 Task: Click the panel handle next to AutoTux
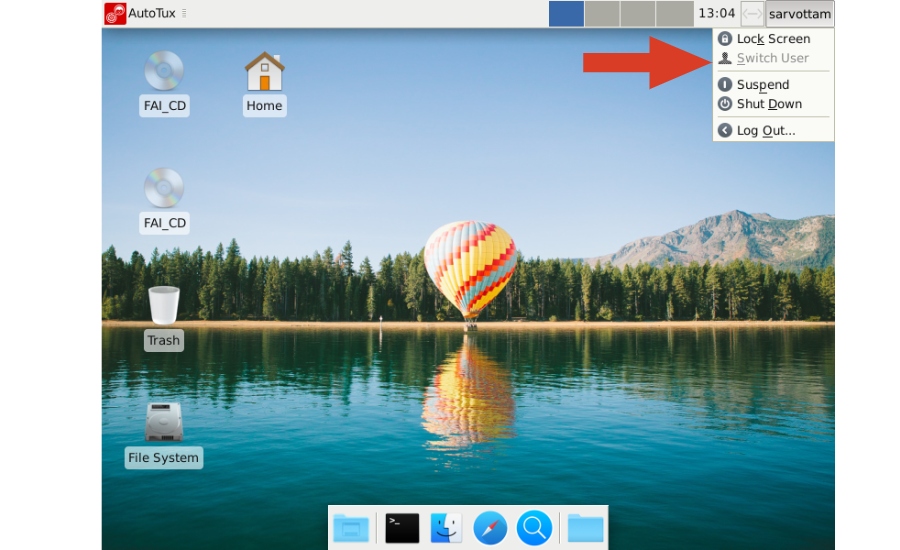[184, 13]
